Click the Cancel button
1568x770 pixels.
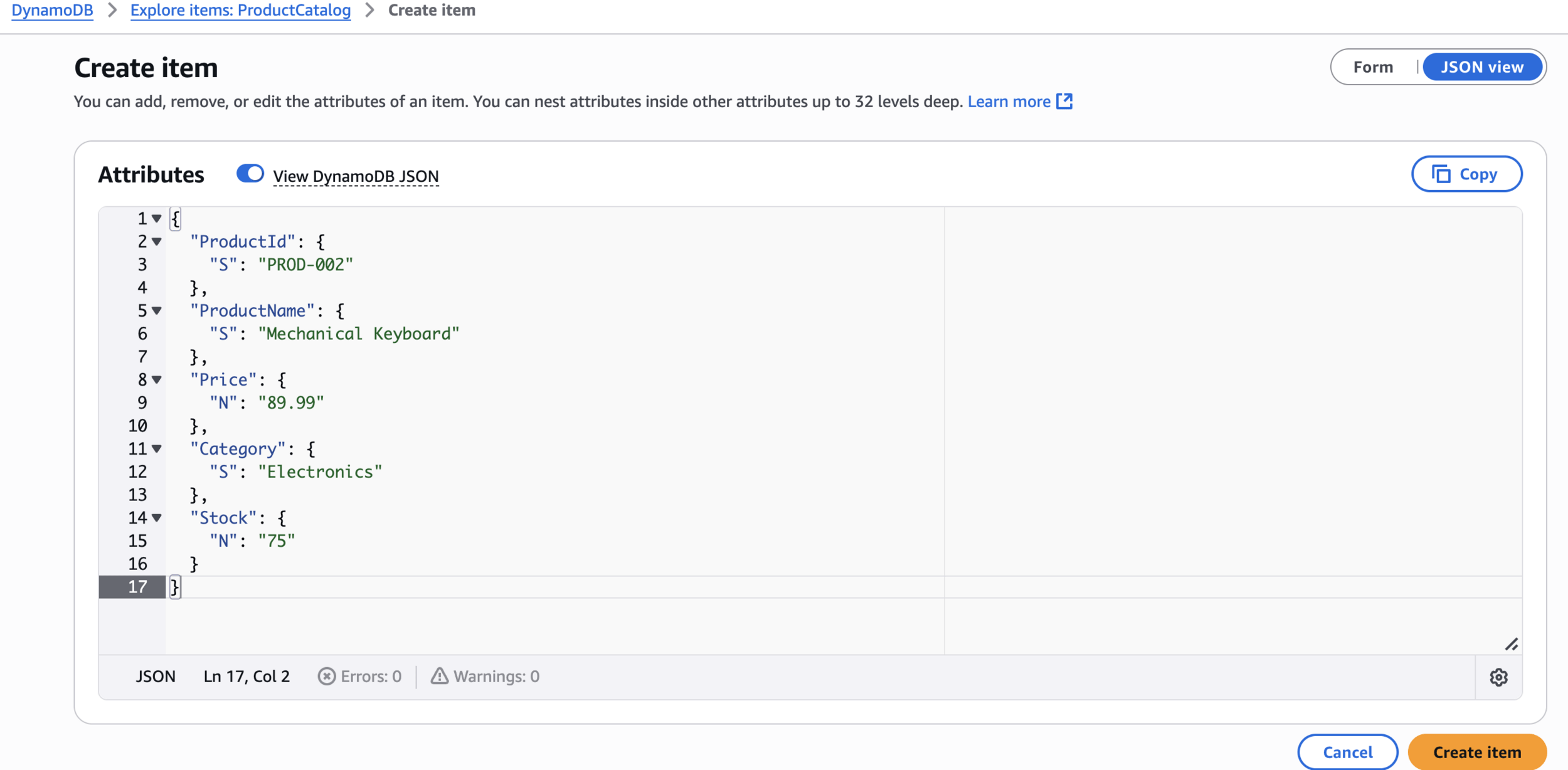coord(1347,752)
